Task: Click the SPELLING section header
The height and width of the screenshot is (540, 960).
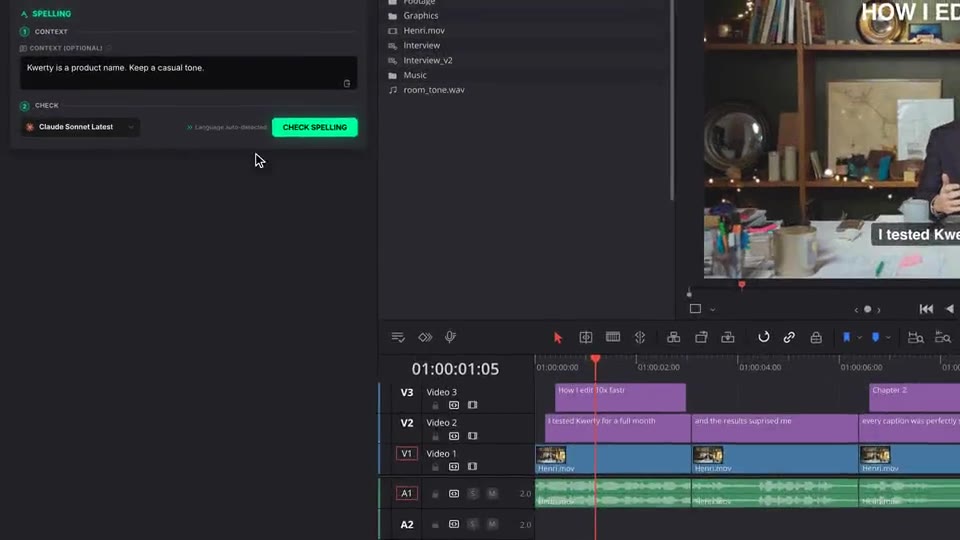Action: 46,13
